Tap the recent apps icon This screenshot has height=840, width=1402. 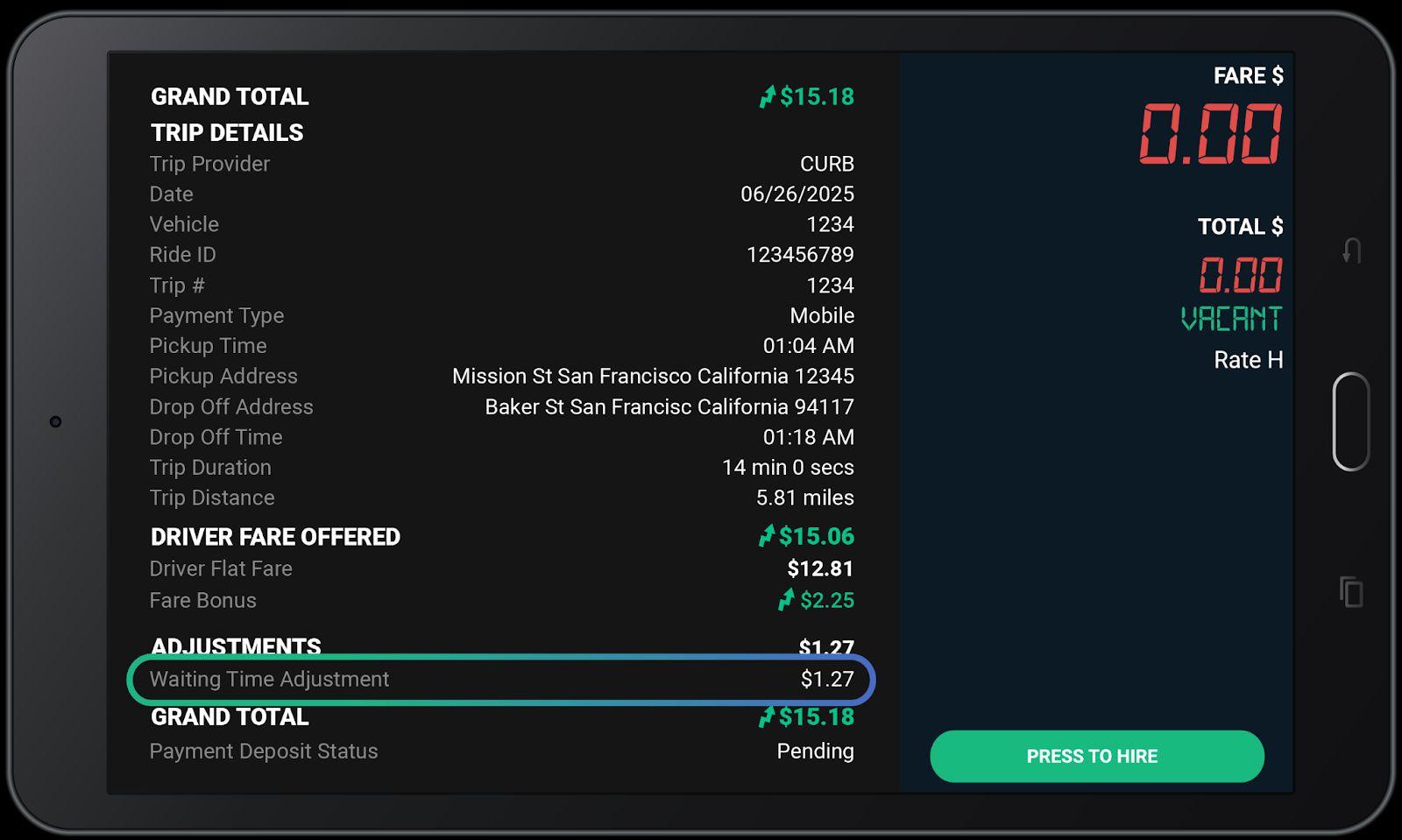click(x=1351, y=592)
